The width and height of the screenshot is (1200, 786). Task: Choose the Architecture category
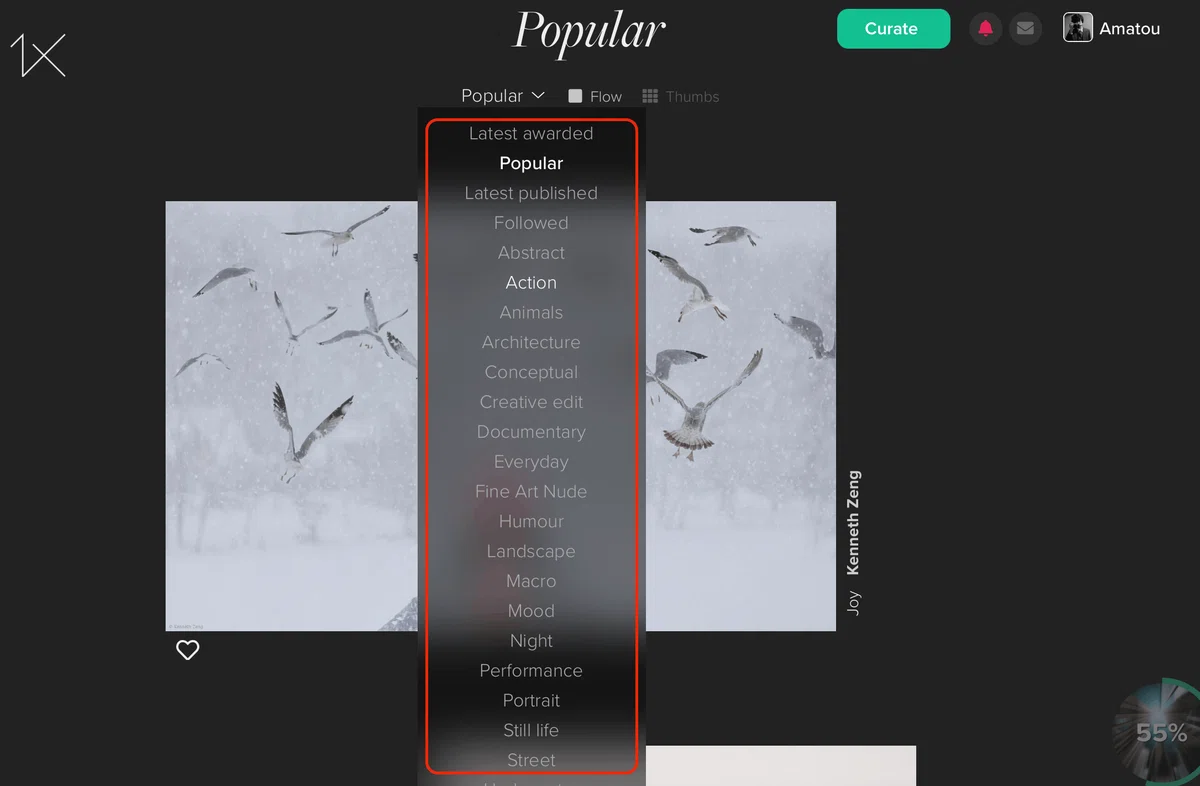[531, 342]
